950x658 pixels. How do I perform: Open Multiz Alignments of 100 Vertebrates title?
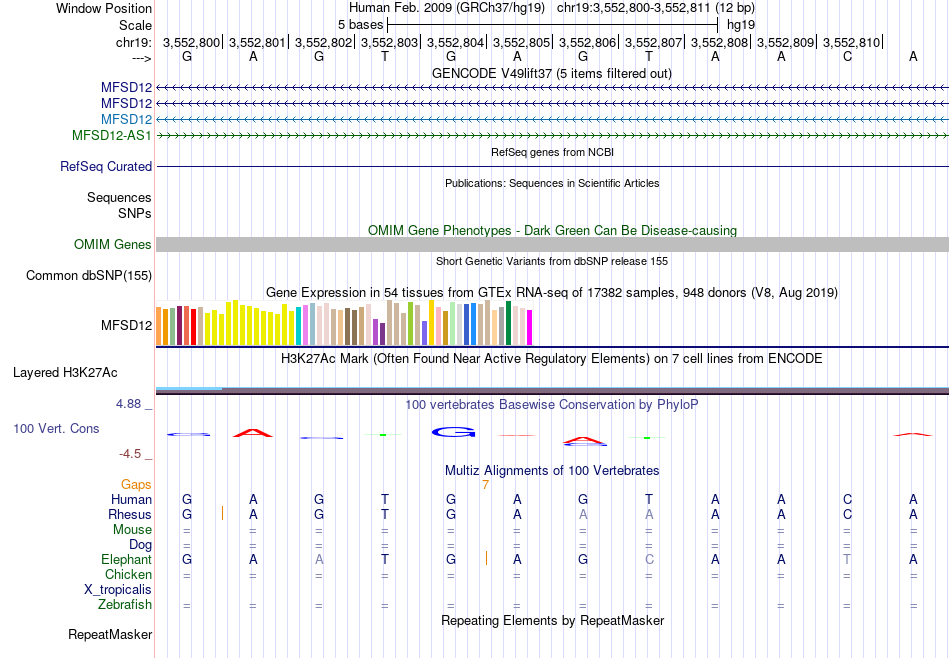(552, 470)
